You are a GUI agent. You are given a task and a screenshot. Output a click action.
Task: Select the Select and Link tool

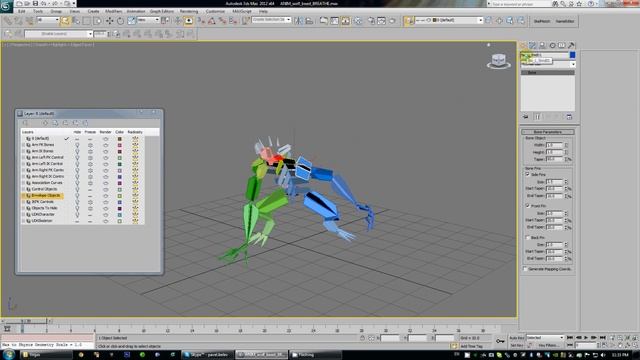coord(7,20)
